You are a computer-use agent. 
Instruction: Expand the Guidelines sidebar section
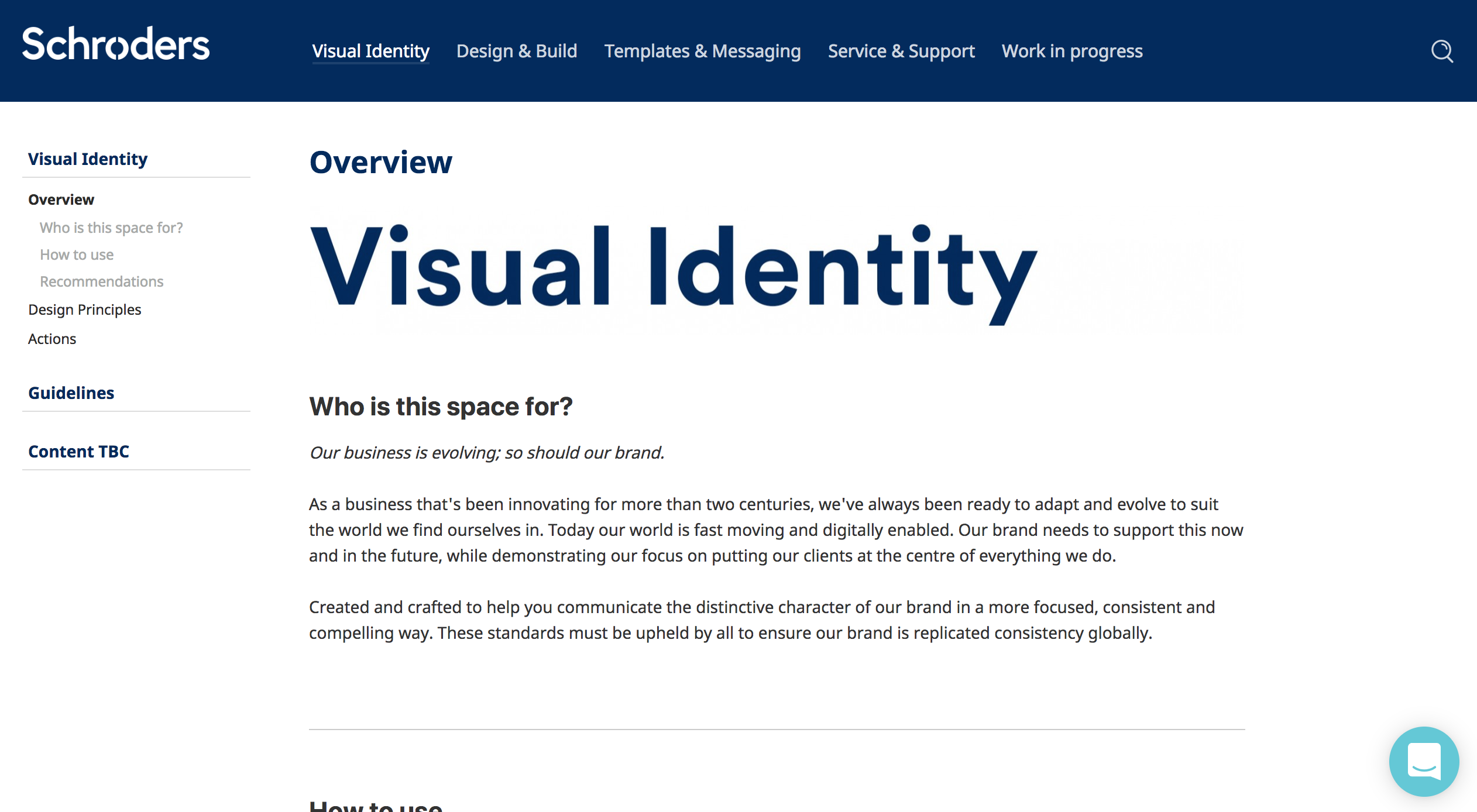[x=71, y=393]
